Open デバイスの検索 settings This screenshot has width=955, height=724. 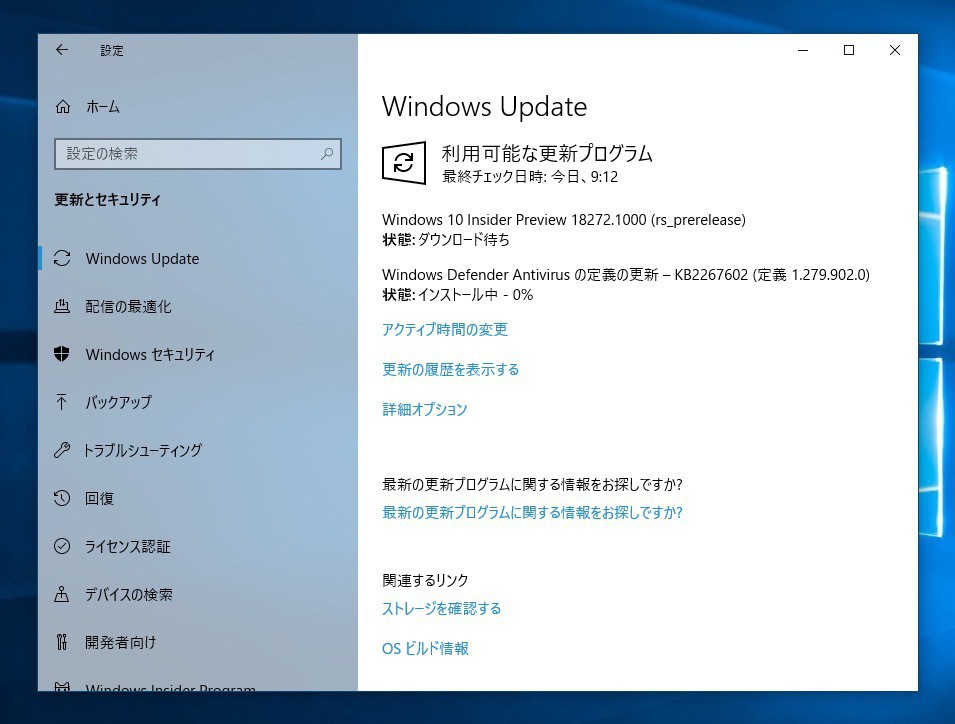129,594
